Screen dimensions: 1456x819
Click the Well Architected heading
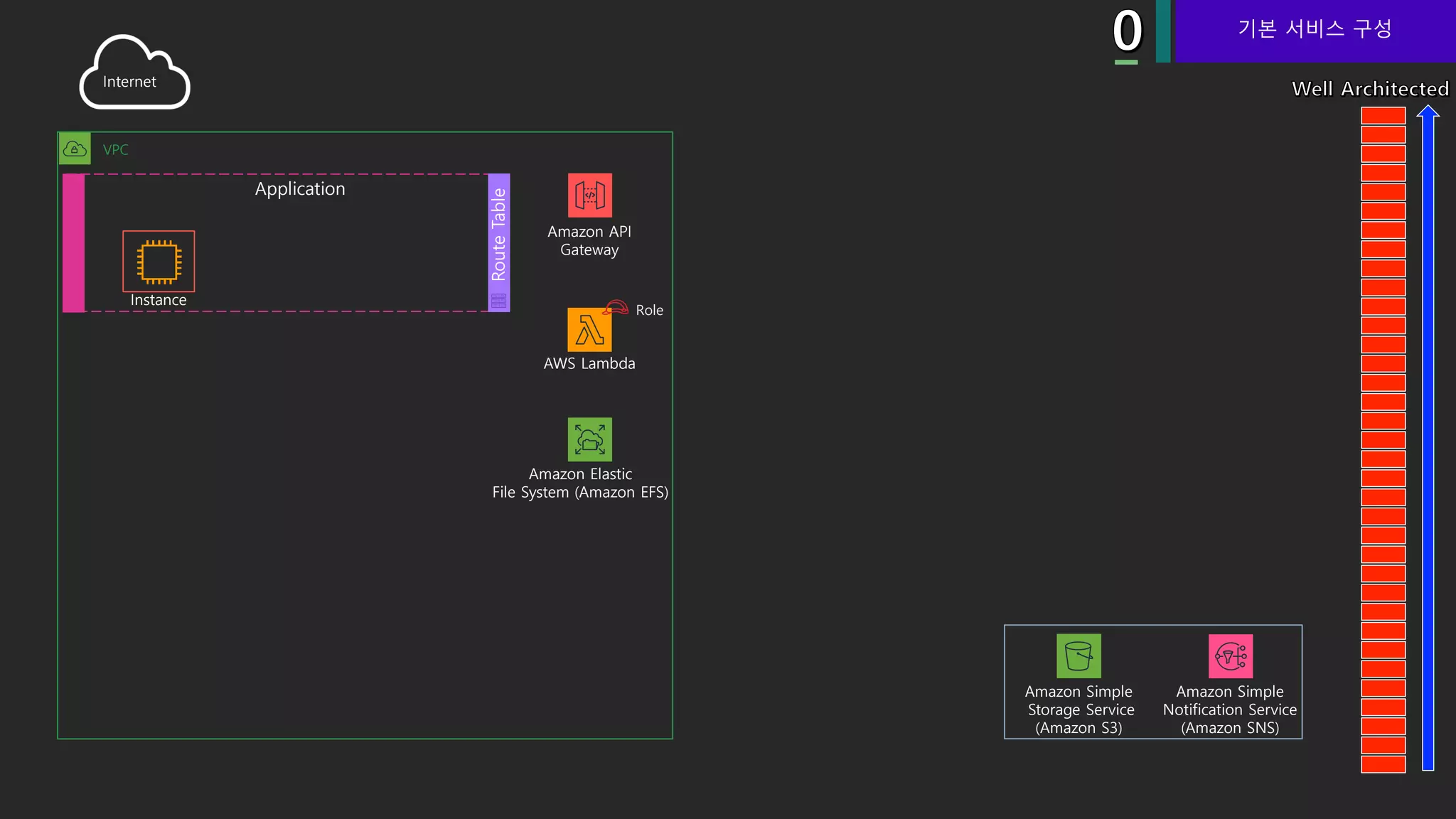tap(1370, 89)
